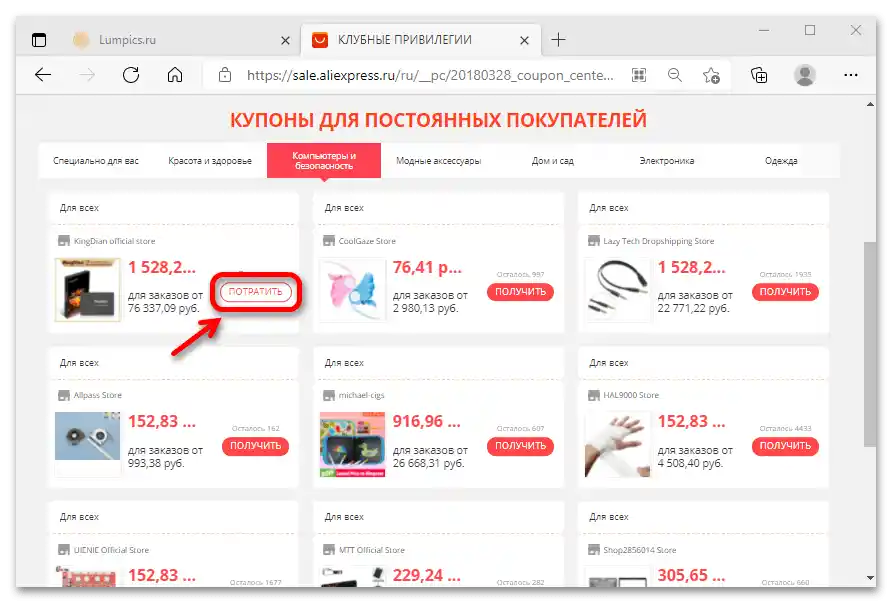Select the Красота и здоровье category tab

tap(210, 161)
